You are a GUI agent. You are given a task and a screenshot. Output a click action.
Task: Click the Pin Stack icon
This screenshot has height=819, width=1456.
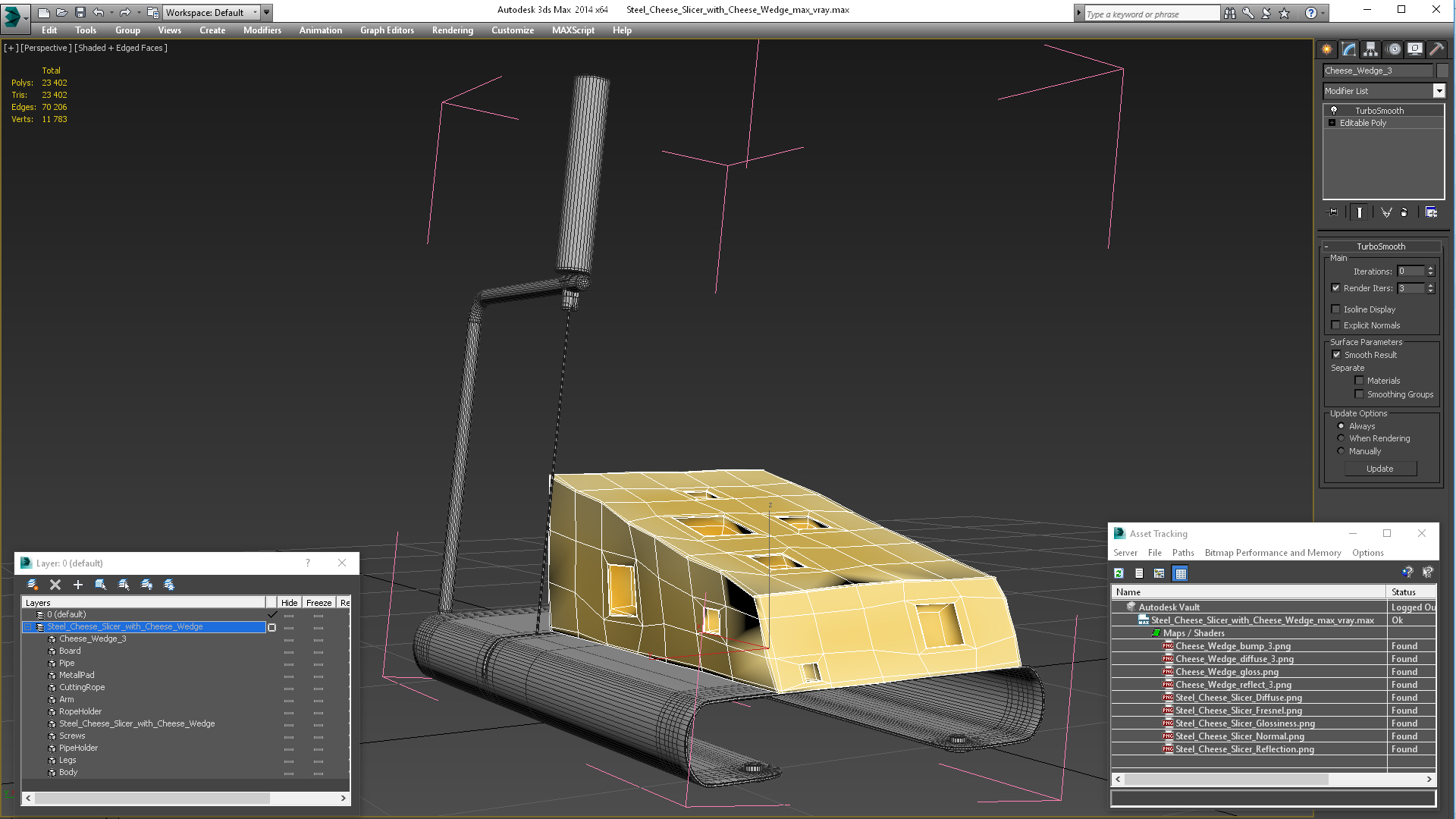point(1333,212)
